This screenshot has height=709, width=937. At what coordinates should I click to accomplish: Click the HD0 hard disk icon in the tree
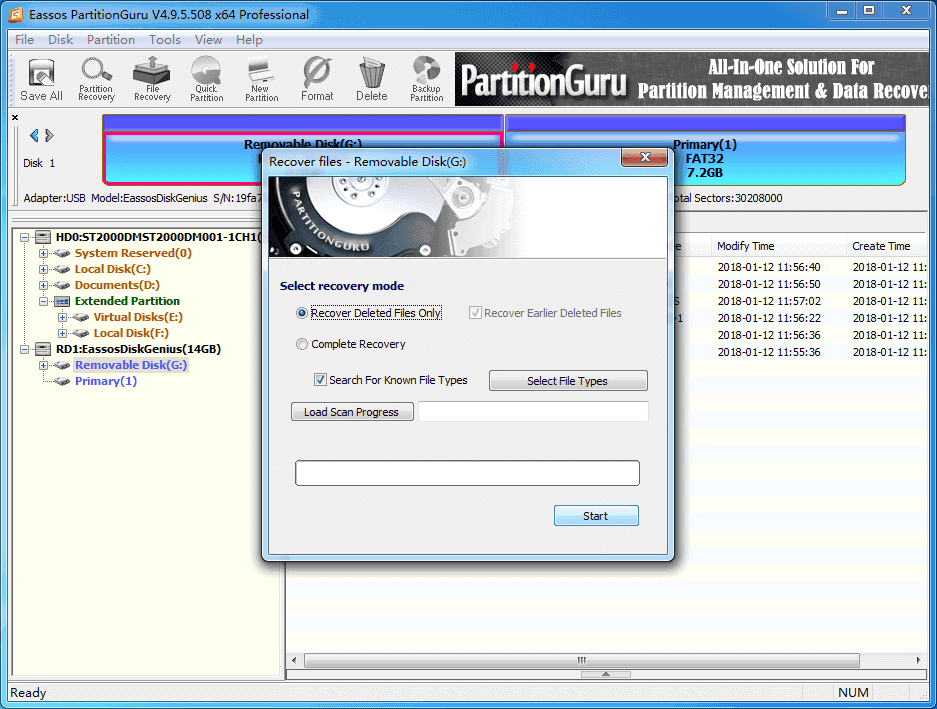[43, 237]
